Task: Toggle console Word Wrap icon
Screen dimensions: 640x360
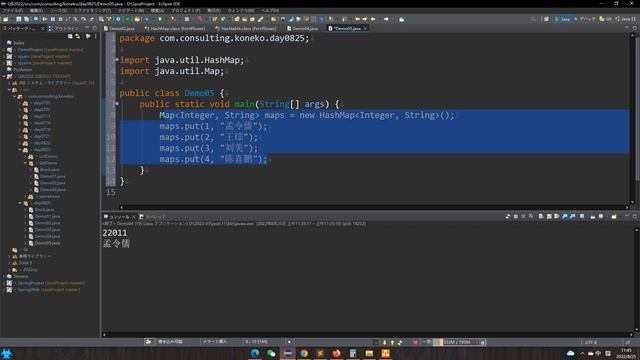Action: (557, 216)
